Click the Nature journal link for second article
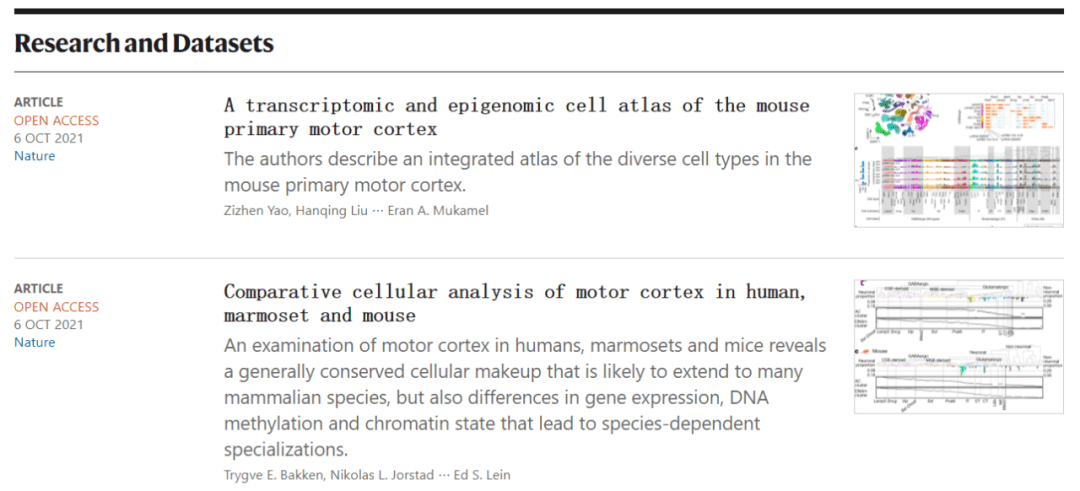Screen dimensions: 1080x491 coord(34,342)
